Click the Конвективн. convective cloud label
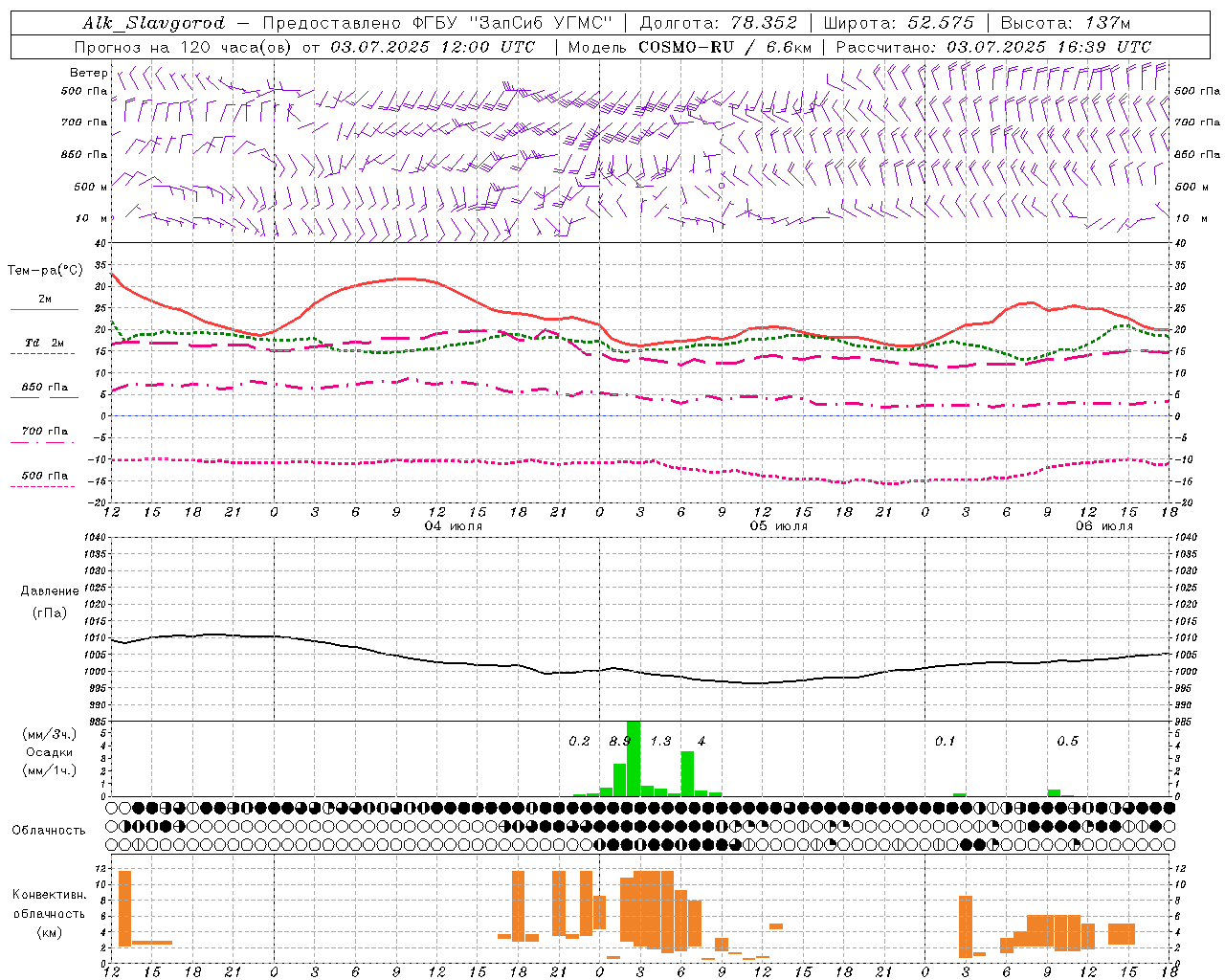Viewport: 1225px width, 980px height. 50,895
